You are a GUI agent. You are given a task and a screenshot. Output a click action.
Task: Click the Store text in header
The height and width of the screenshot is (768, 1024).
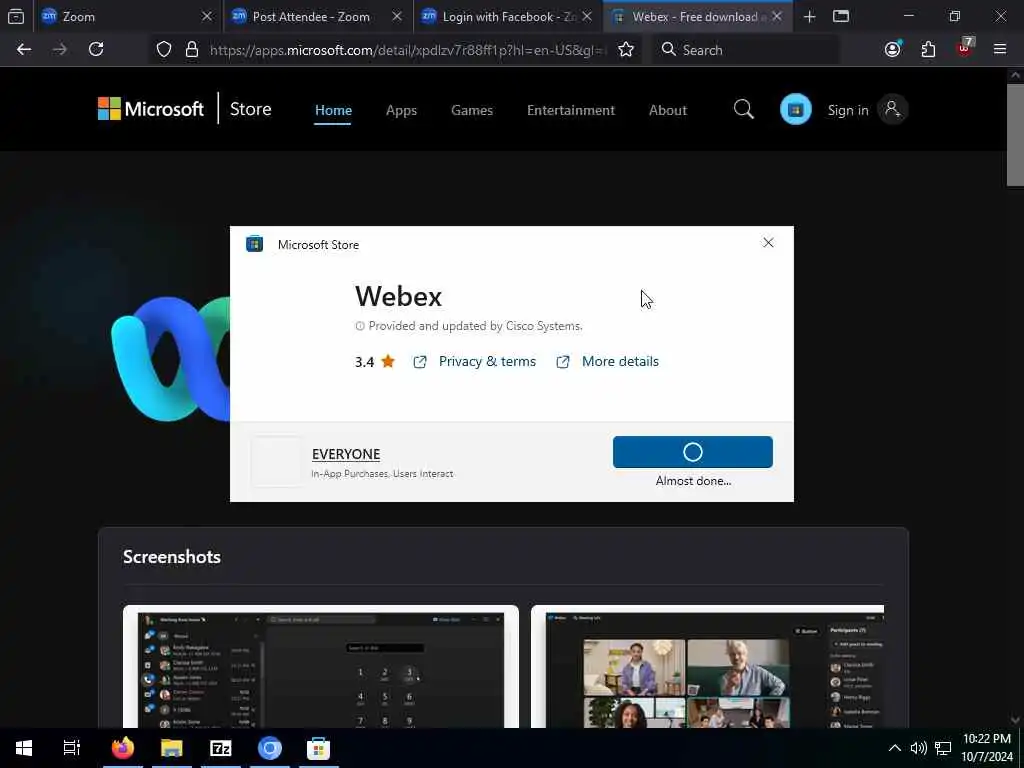250,109
